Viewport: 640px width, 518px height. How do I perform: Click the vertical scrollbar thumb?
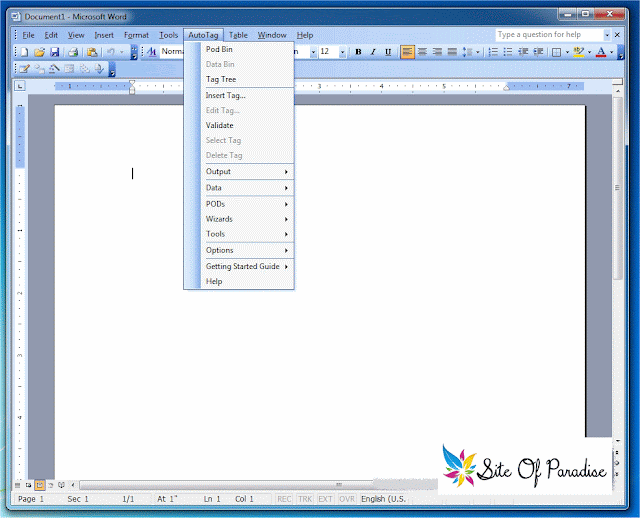[x=617, y=188]
